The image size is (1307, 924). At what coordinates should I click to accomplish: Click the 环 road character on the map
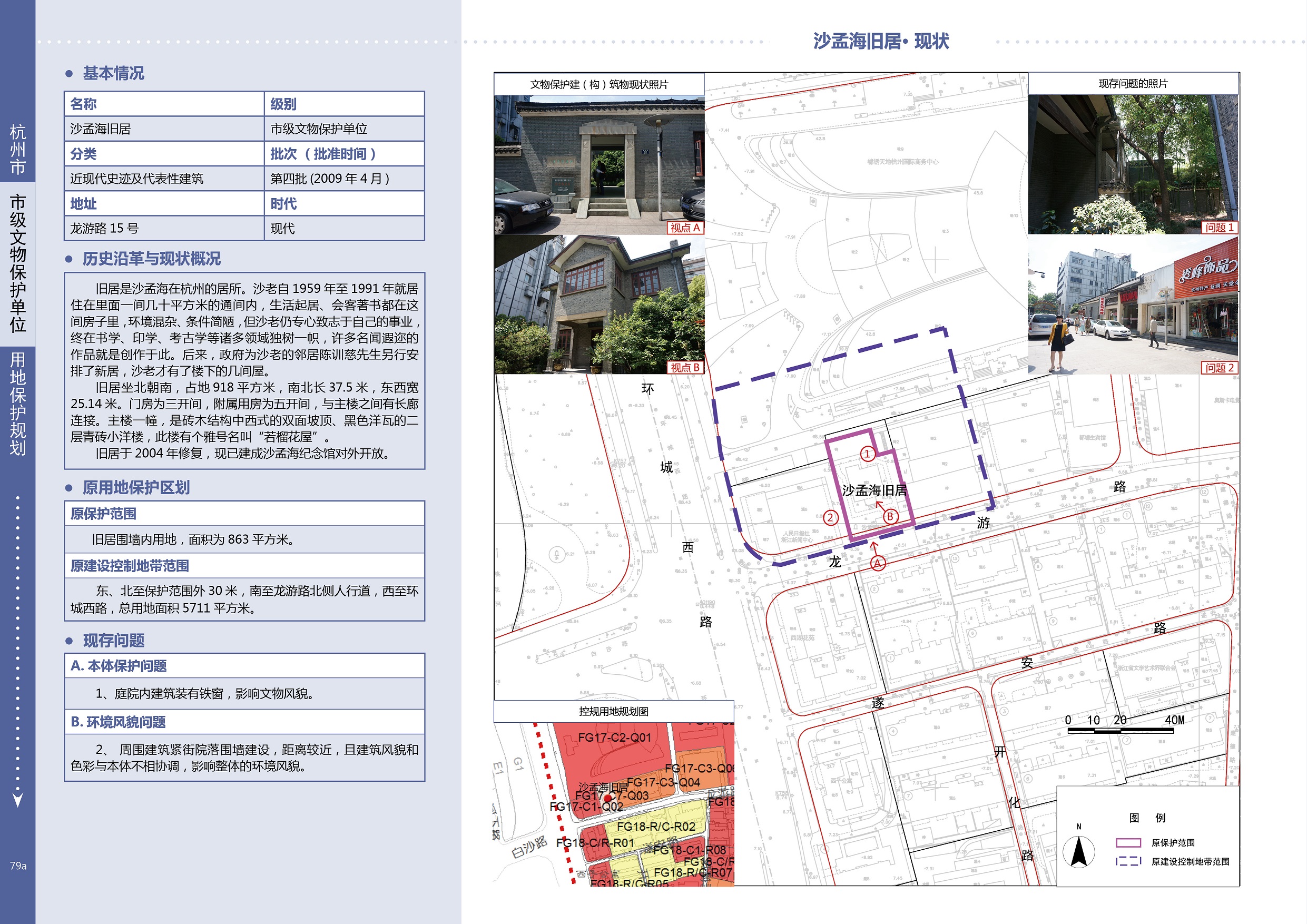[648, 389]
